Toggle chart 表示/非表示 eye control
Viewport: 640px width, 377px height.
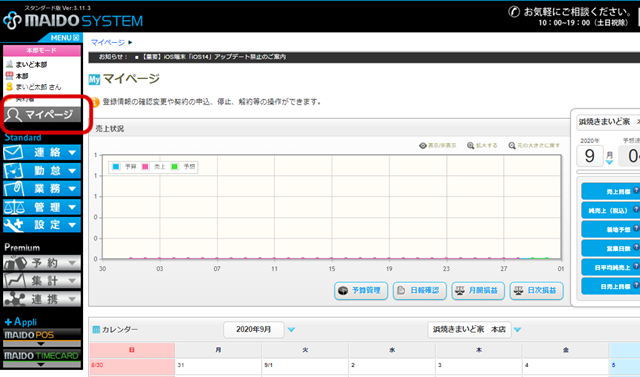tap(438, 146)
